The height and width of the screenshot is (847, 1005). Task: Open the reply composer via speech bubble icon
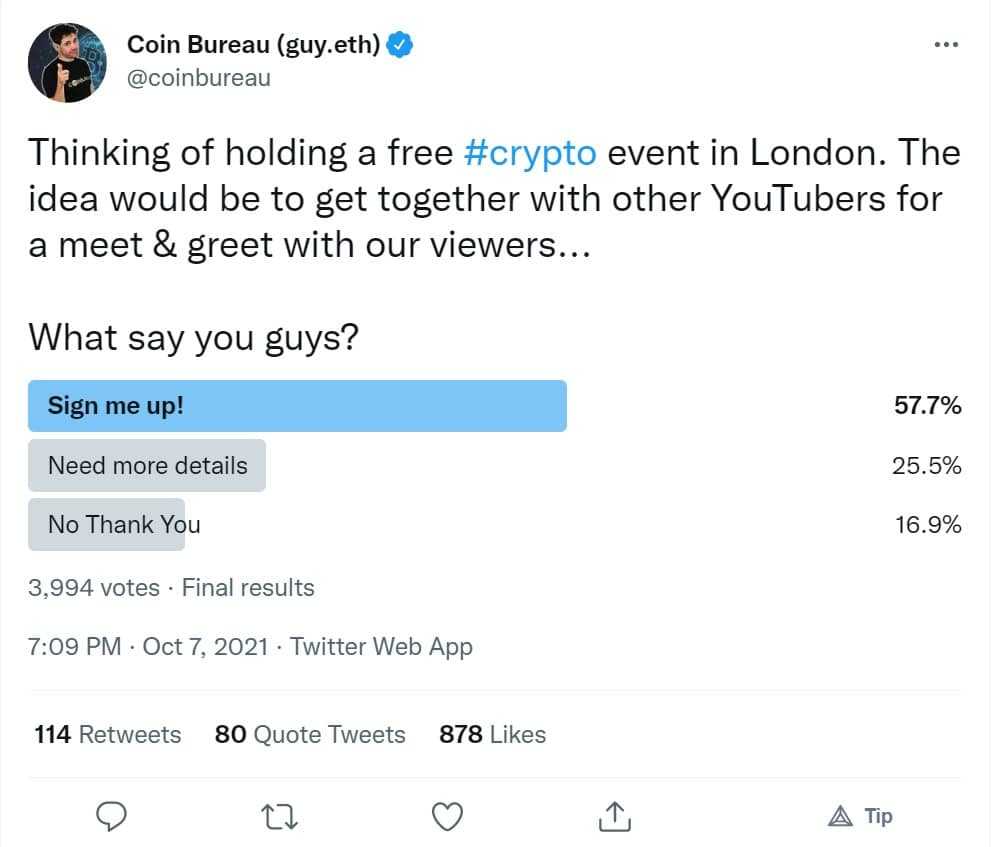(111, 816)
